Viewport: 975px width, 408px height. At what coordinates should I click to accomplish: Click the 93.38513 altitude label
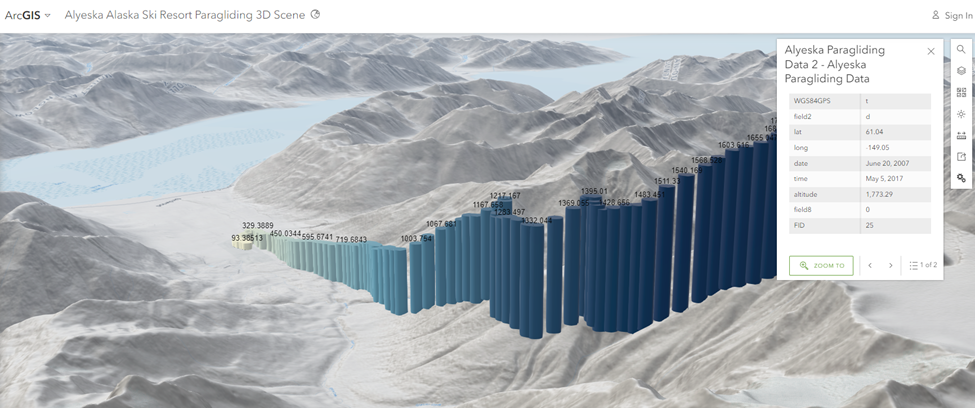pos(247,238)
